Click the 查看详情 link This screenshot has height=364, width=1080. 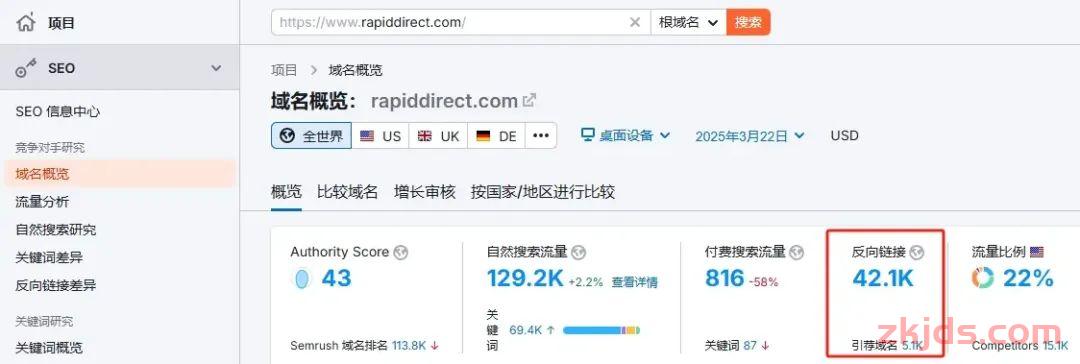[x=634, y=282]
